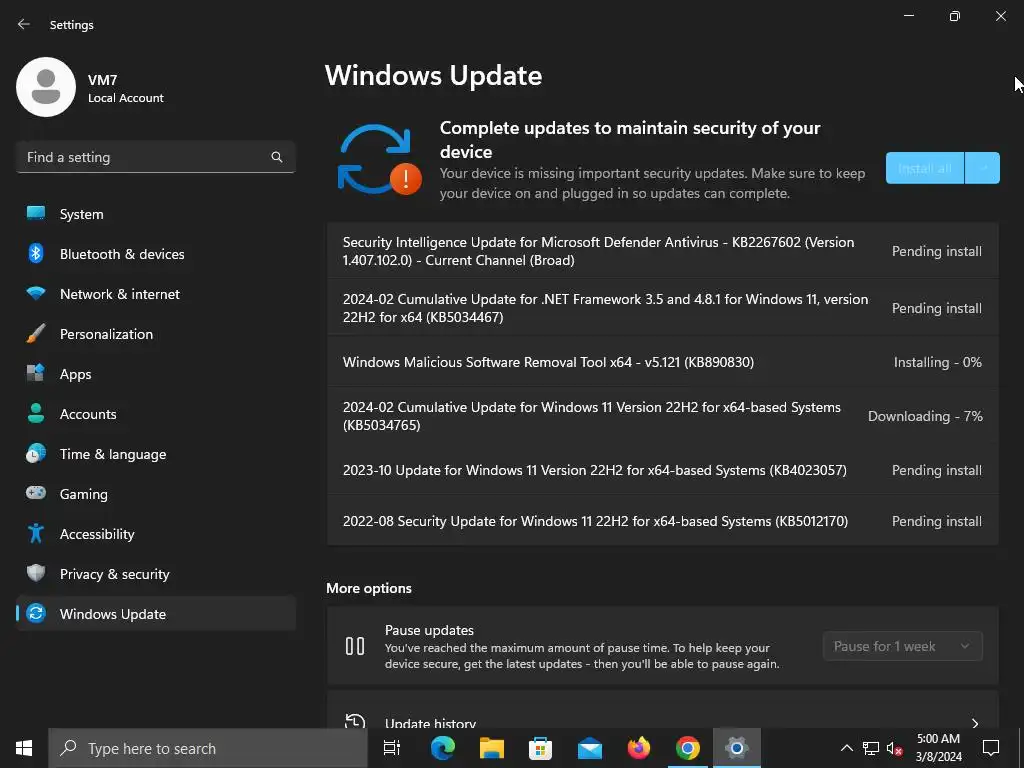Click the Find a setting search box
The height and width of the screenshot is (768, 1024).
(156, 157)
